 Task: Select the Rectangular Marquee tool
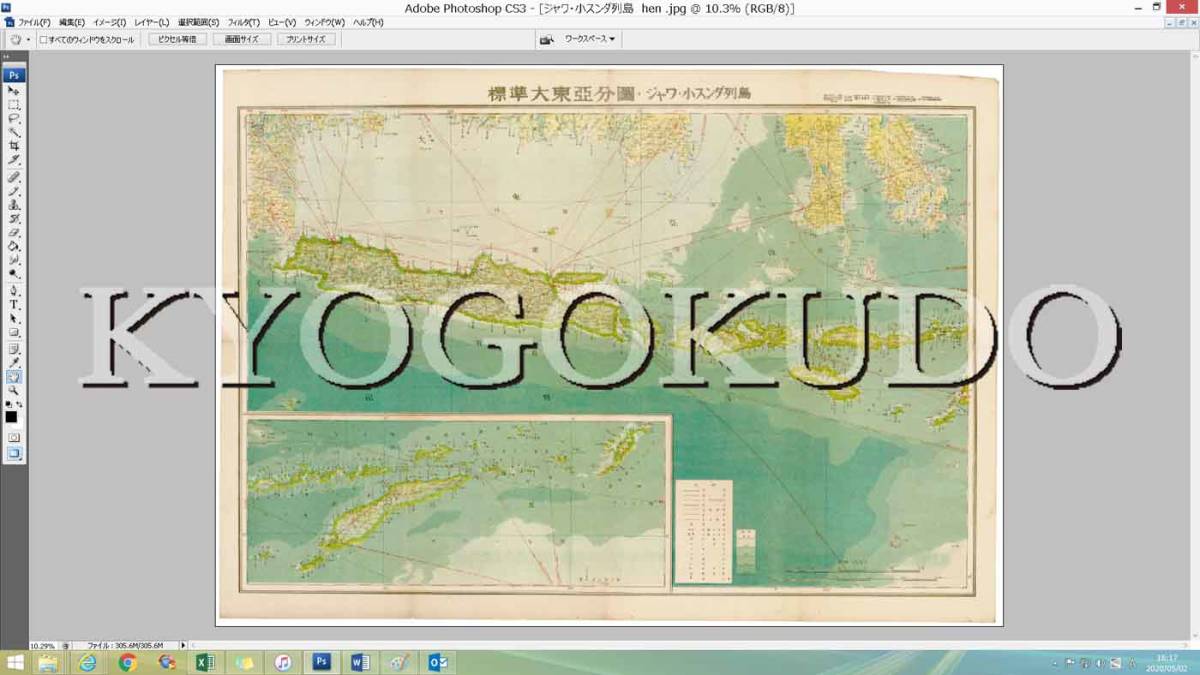pos(14,104)
